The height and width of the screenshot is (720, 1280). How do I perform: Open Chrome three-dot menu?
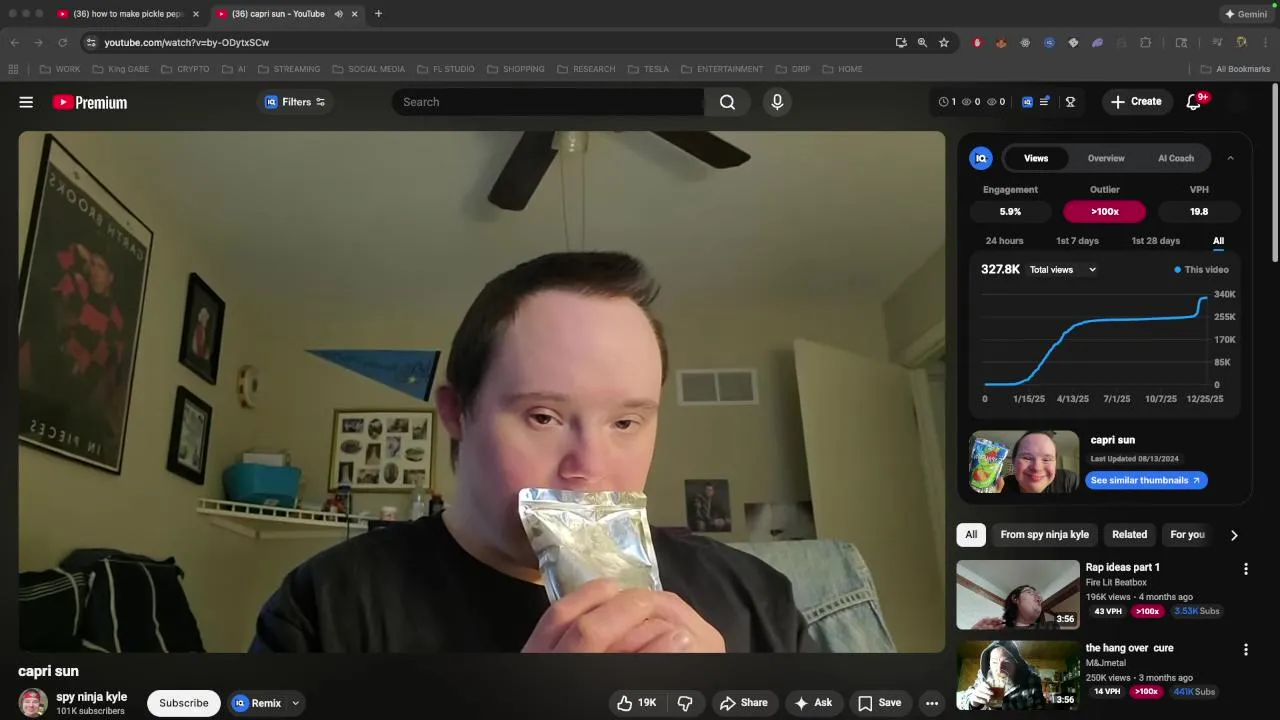coord(1265,43)
